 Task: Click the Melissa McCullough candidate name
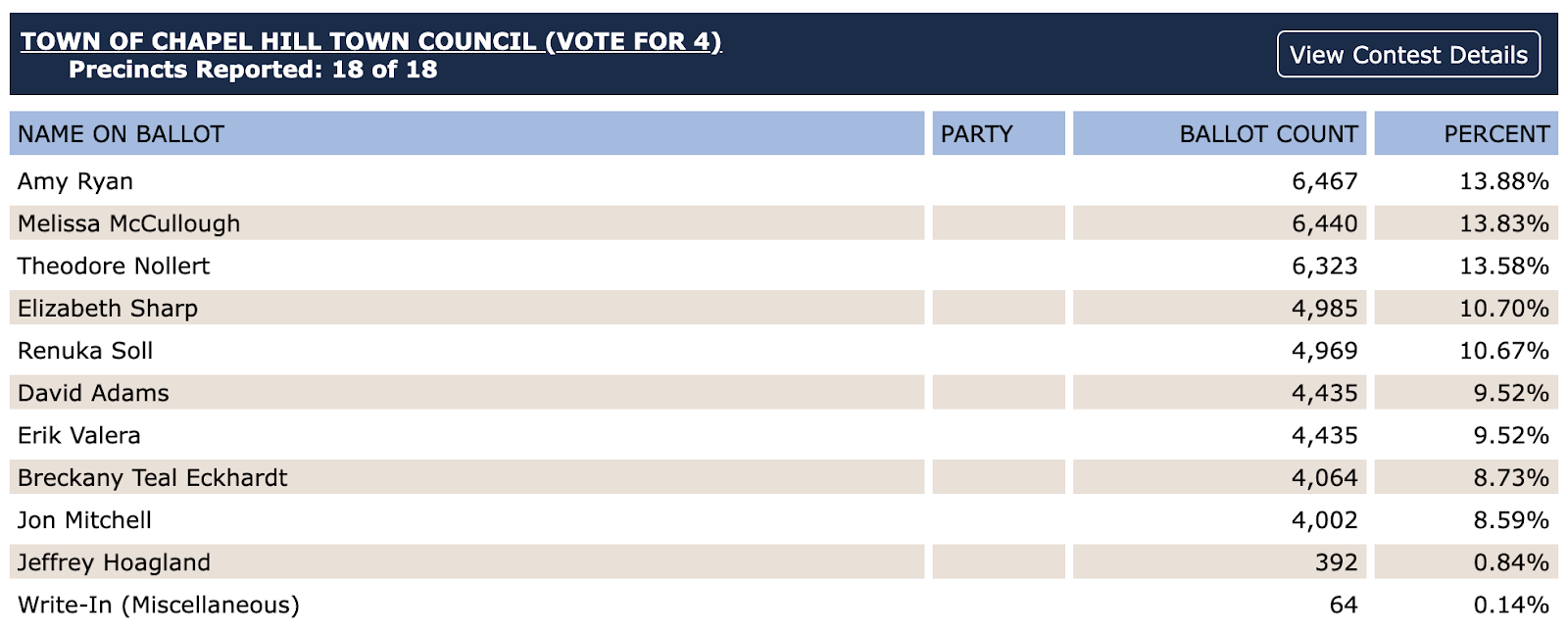(x=128, y=223)
